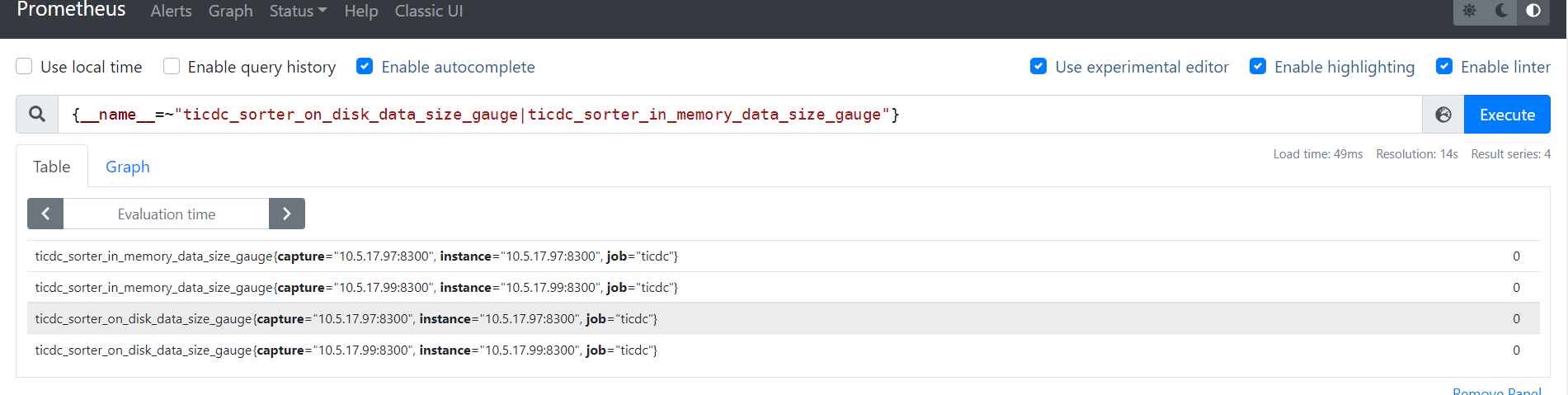Switch to light theme sun icon
The image size is (1568, 395).
1470,11
